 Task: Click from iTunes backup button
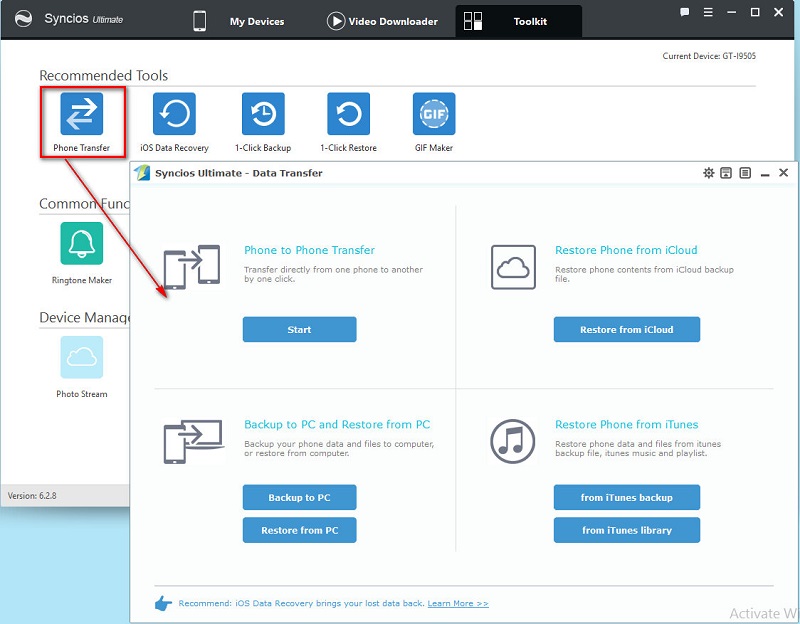click(x=627, y=497)
